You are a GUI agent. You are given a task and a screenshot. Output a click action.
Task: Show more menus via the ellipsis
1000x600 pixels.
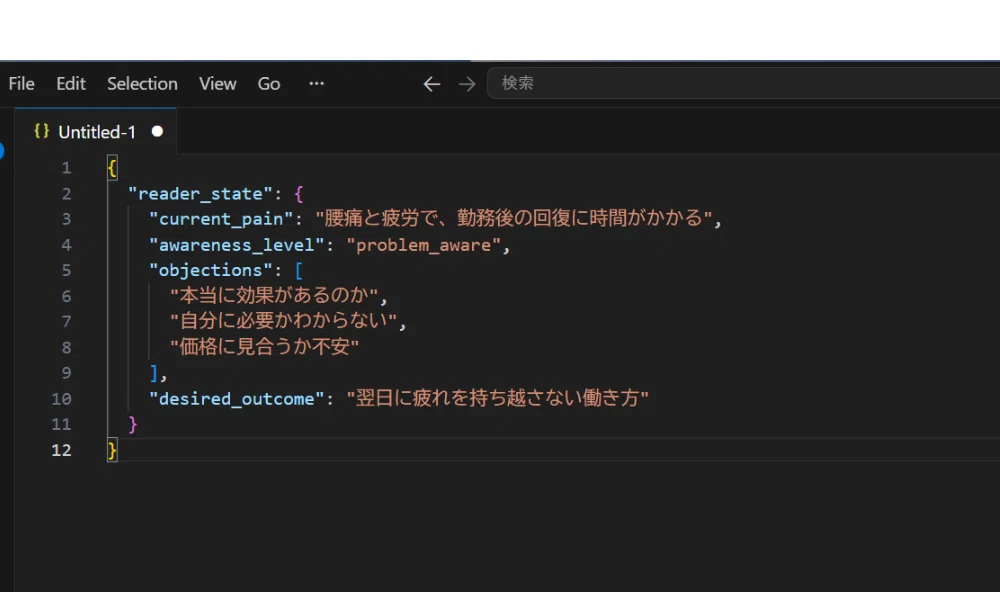pos(316,84)
